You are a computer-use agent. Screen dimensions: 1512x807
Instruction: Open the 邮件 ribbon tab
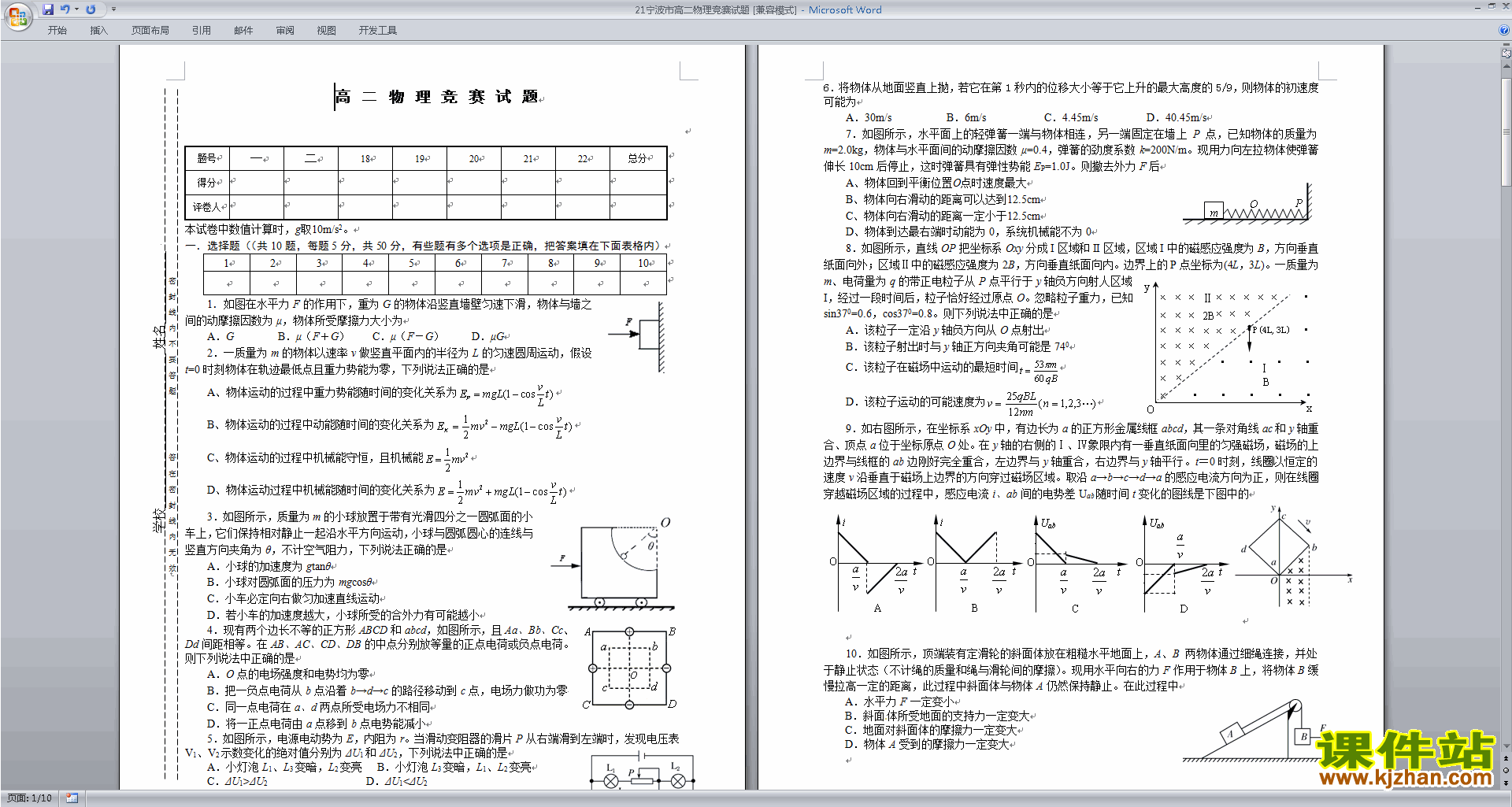point(243,31)
